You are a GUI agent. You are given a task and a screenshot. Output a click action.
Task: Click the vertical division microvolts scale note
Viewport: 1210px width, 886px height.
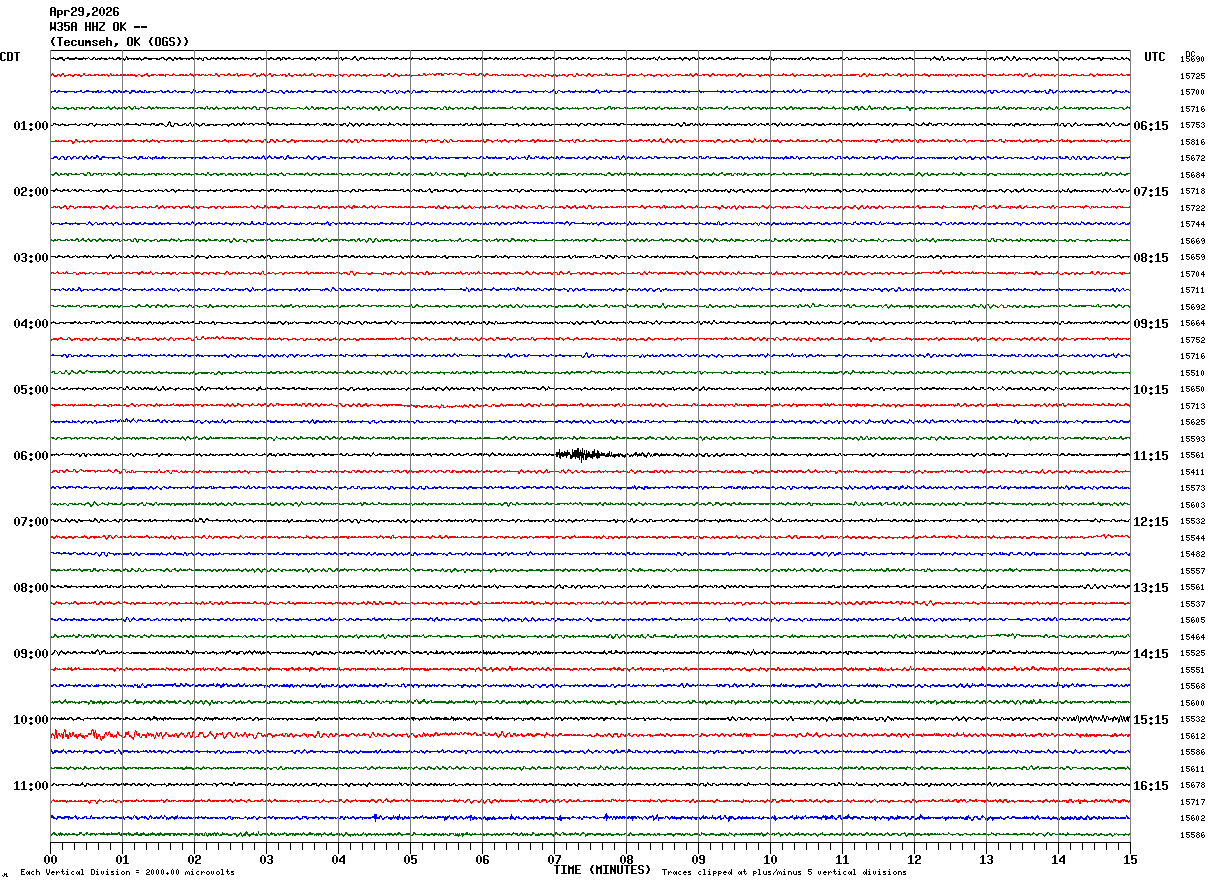click(127, 873)
